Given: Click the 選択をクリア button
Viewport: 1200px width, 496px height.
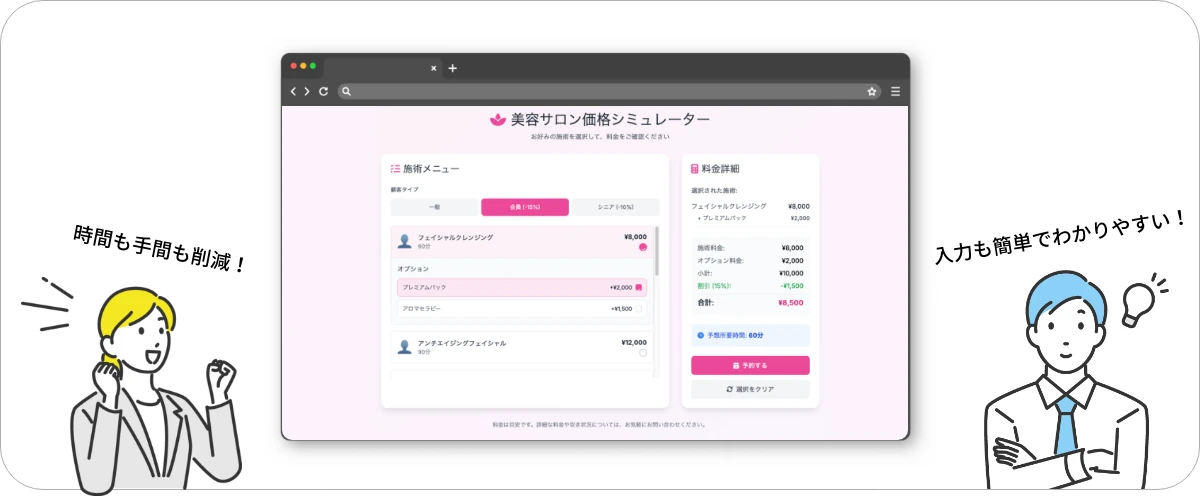Looking at the screenshot, I should coord(750,389).
